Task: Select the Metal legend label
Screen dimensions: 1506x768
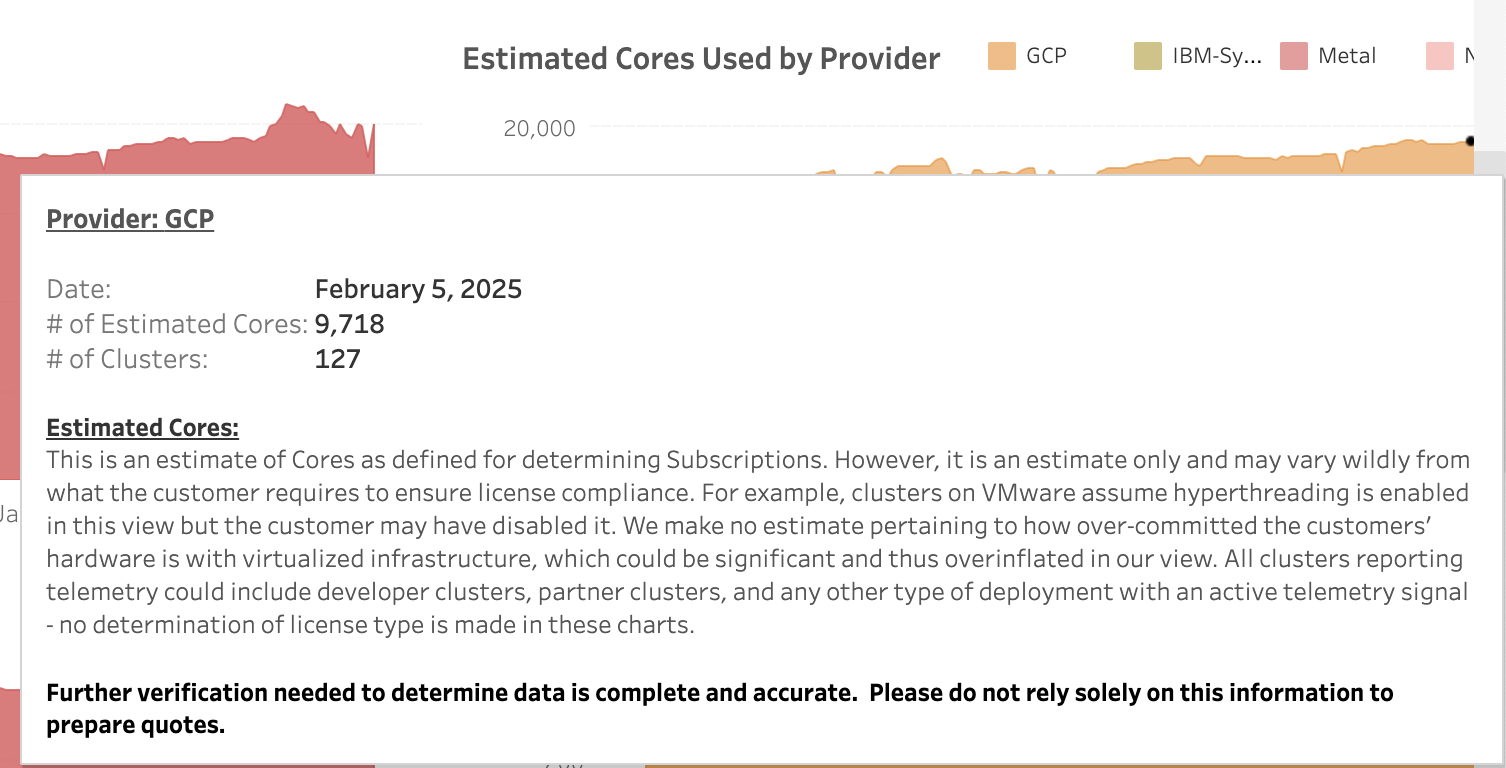Action: 1347,56
